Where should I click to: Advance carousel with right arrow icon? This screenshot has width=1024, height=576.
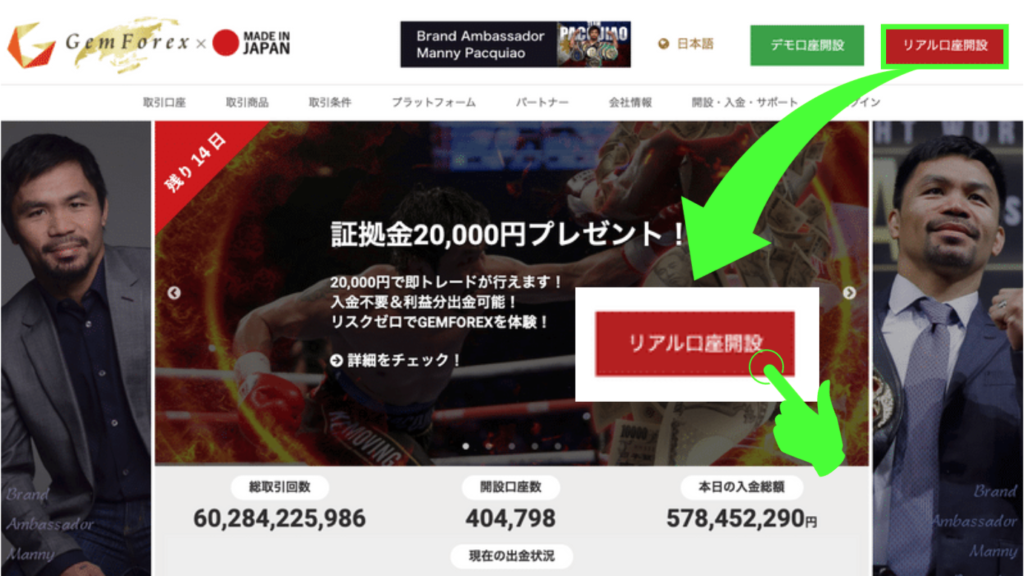pos(849,293)
